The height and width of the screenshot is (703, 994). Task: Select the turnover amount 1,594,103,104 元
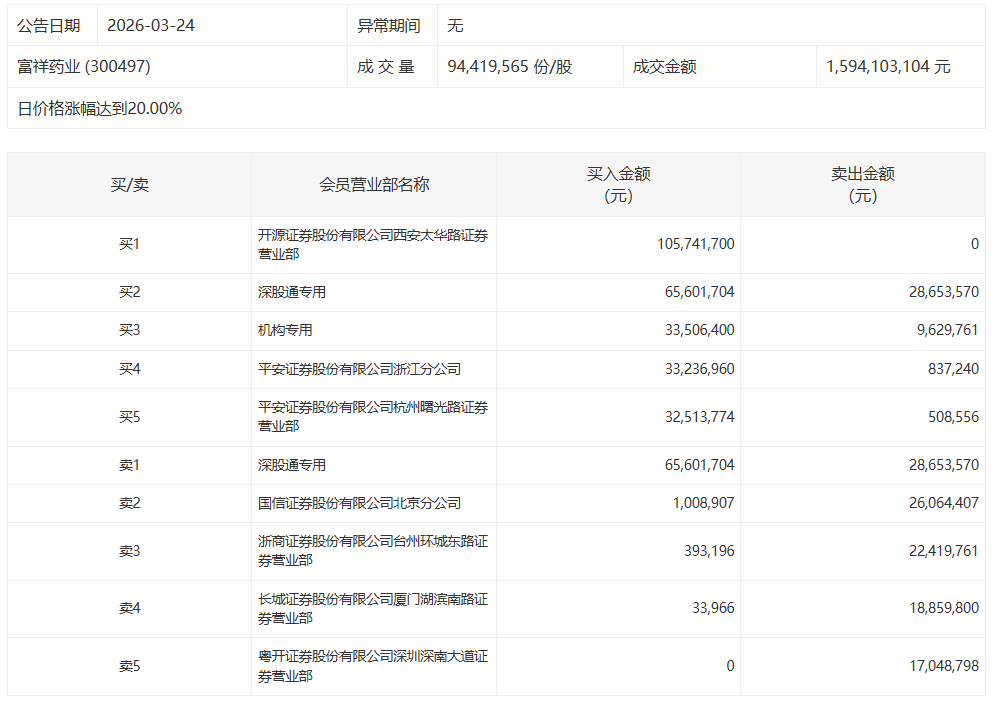[x=896, y=66]
